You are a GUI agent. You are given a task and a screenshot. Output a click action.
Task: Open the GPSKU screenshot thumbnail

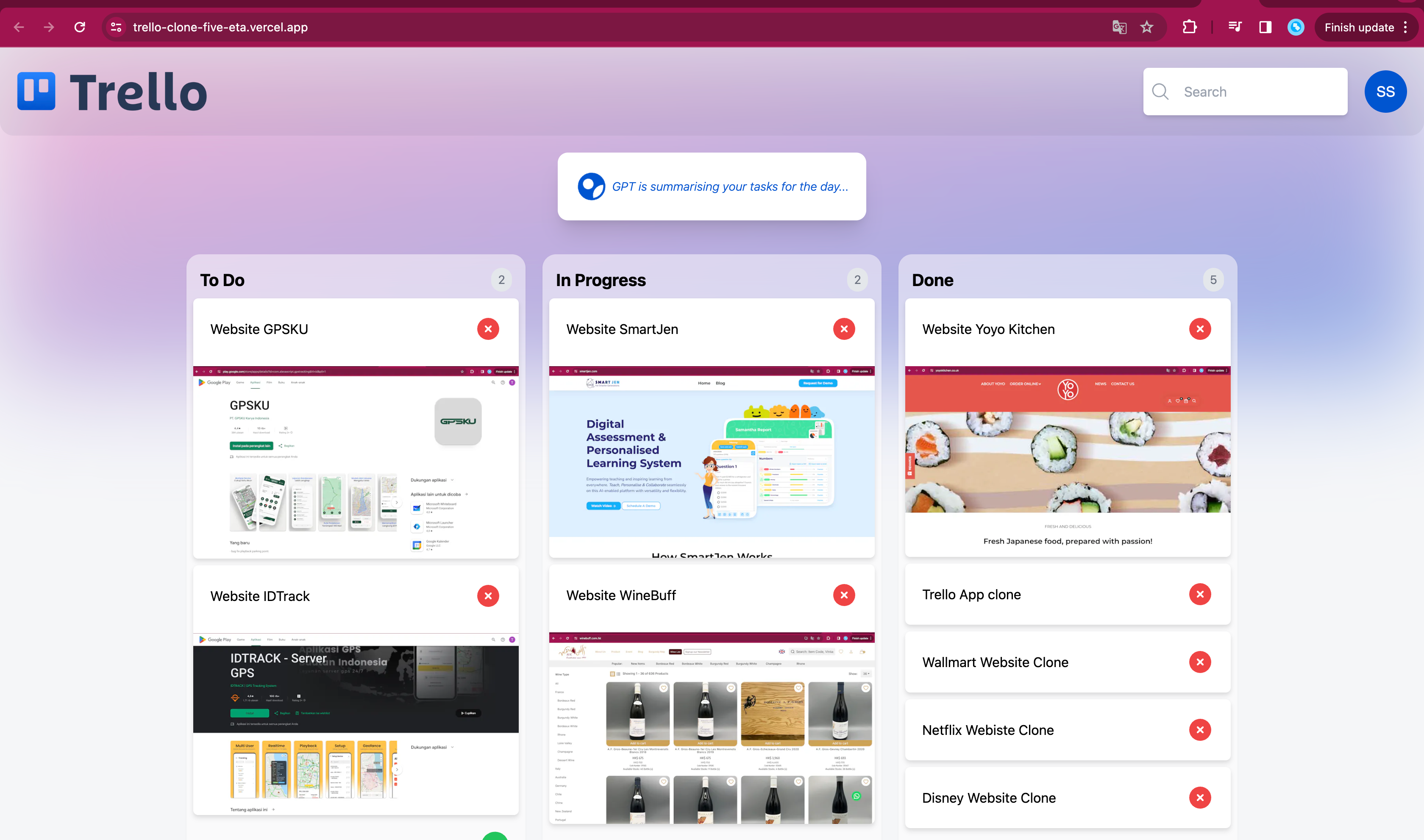click(x=356, y=462)
